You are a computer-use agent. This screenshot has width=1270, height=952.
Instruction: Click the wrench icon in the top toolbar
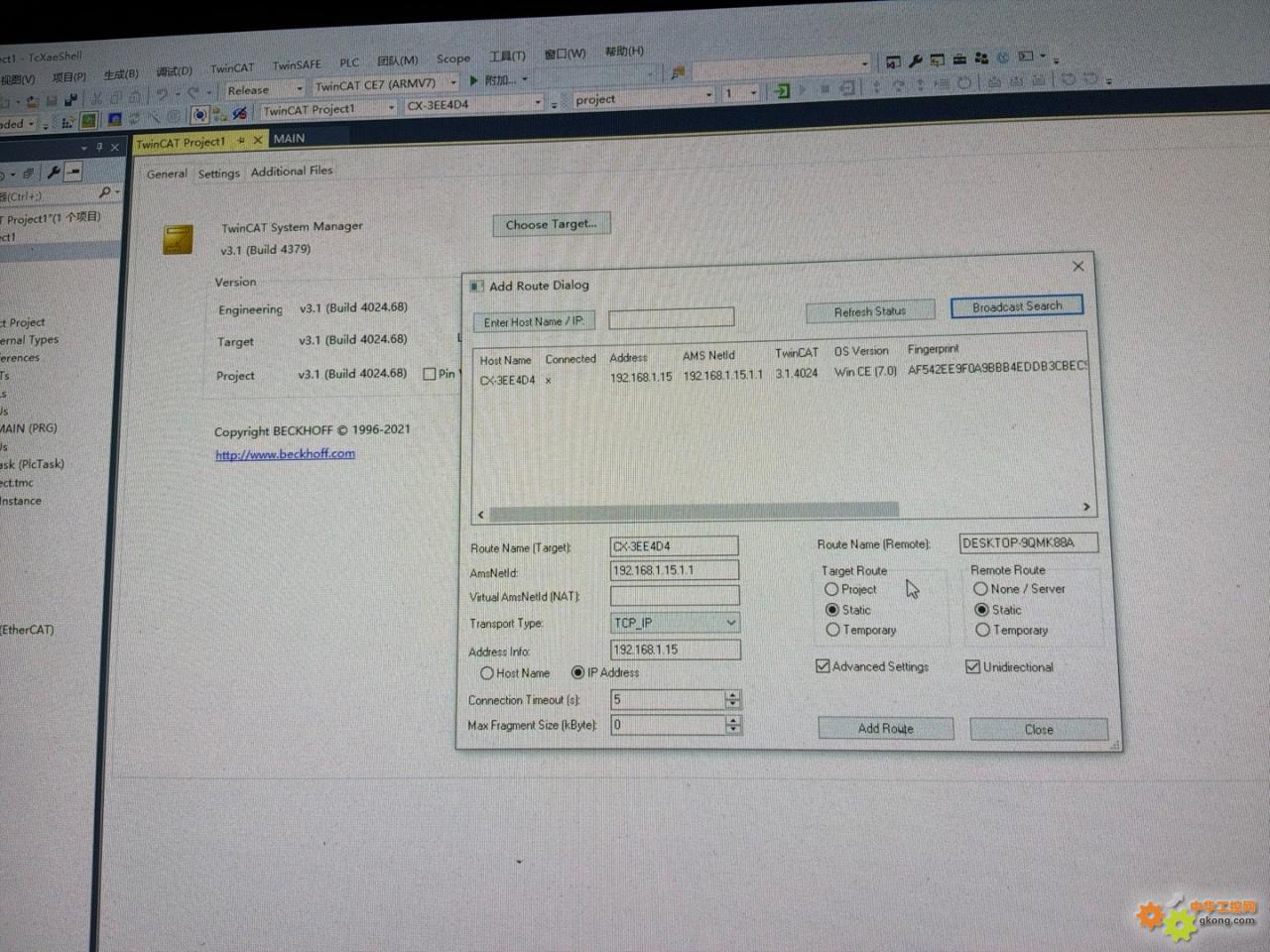click(x=915, y=60)
